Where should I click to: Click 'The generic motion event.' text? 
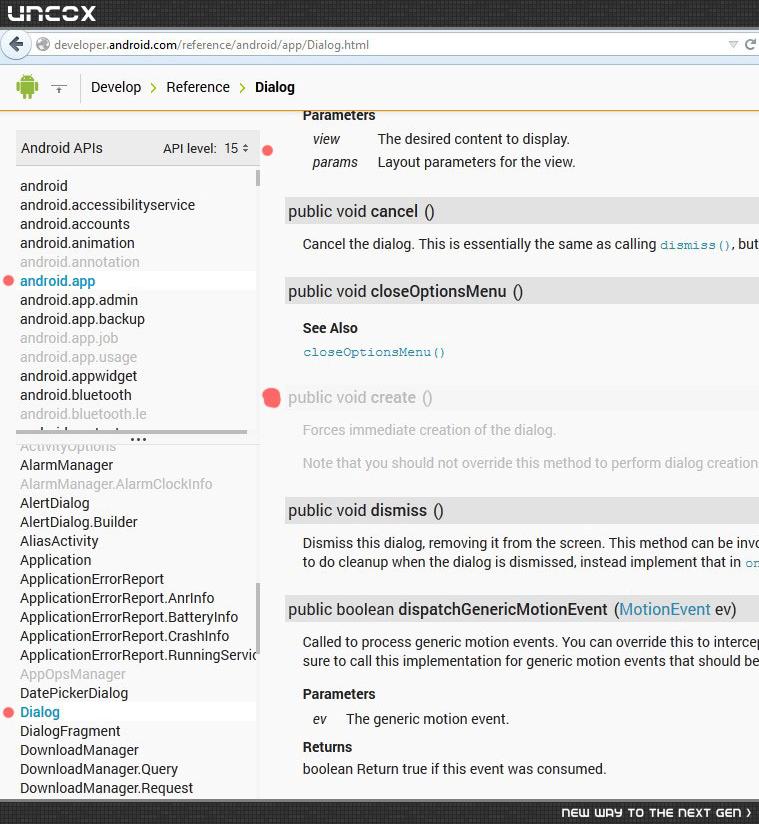point(427,719)
